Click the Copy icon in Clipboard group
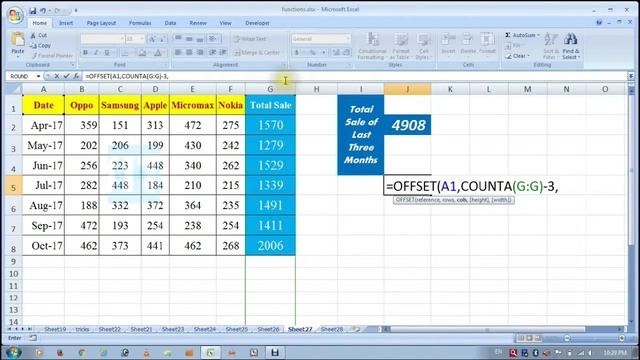Screen dimensions: 640x360 pyautogui.click(x=33, y=45)
